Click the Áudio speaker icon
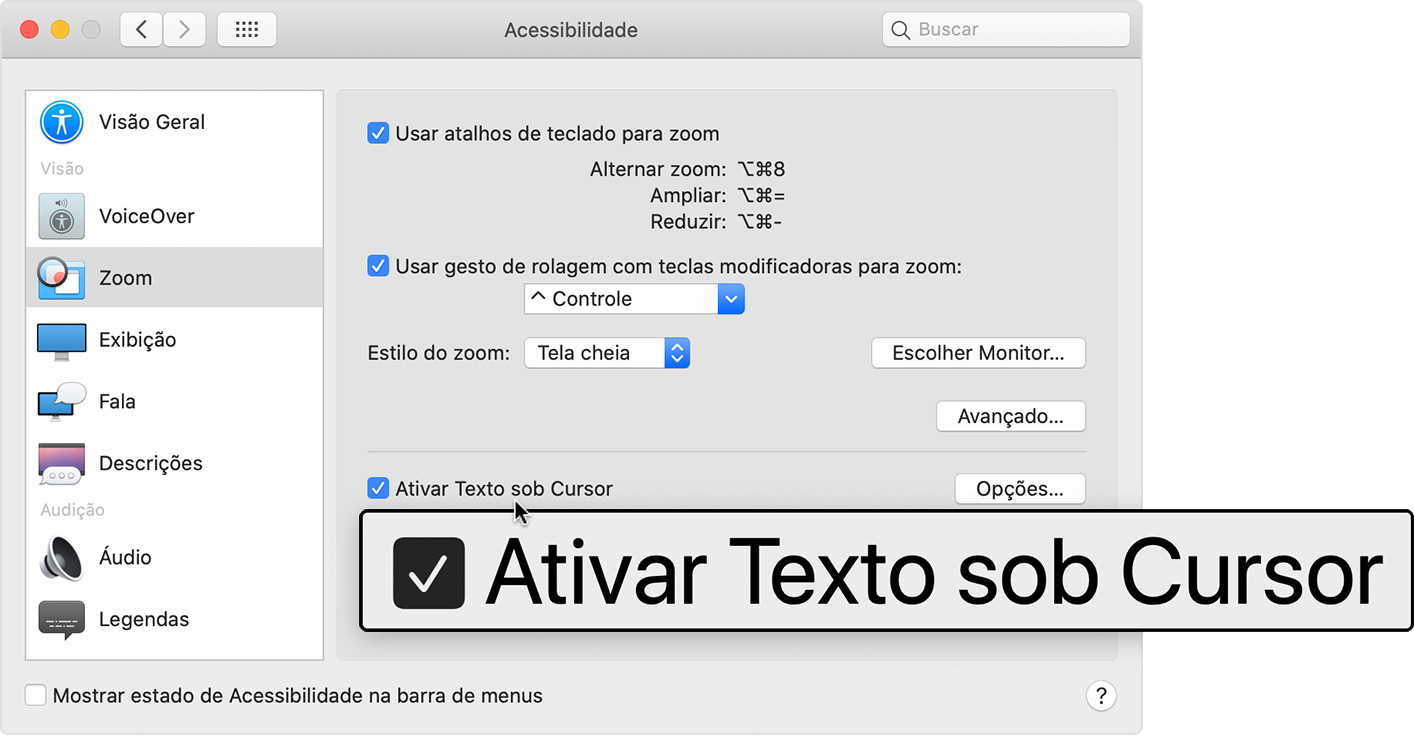This screenshot has height=736, width=1414. (60, 557)
